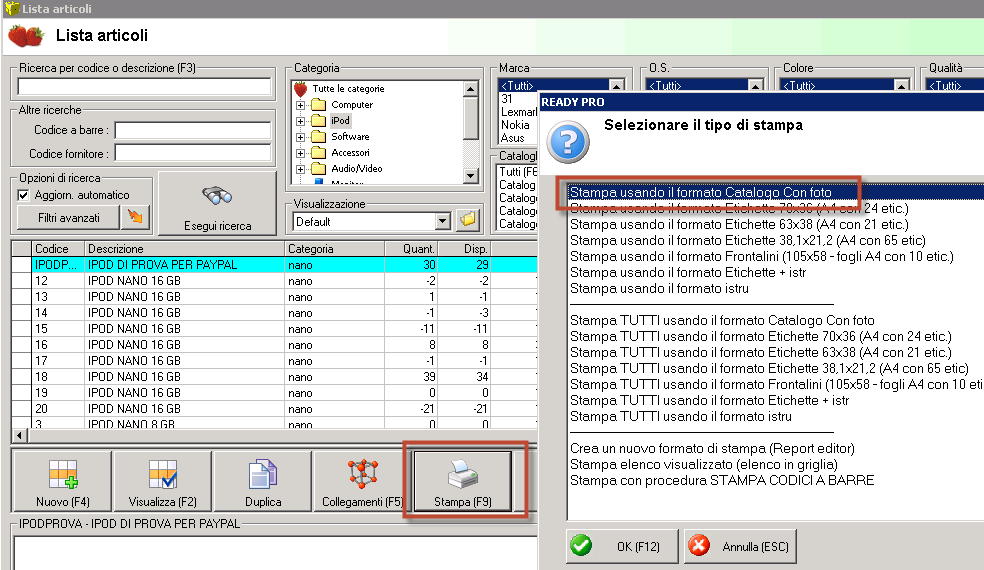Click the Codice a barre input field
Image resolution: width=984 pixels, height=570 pixels.
click(x=193, y=130)
